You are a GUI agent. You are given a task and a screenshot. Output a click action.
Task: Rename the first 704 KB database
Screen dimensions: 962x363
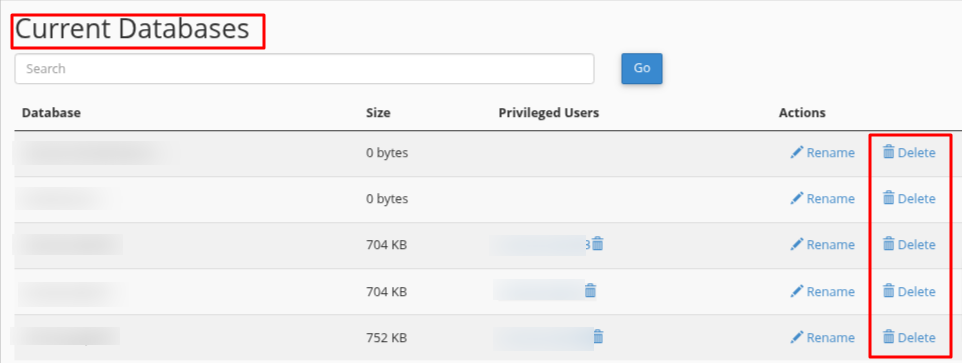click(x=823, y=245)
